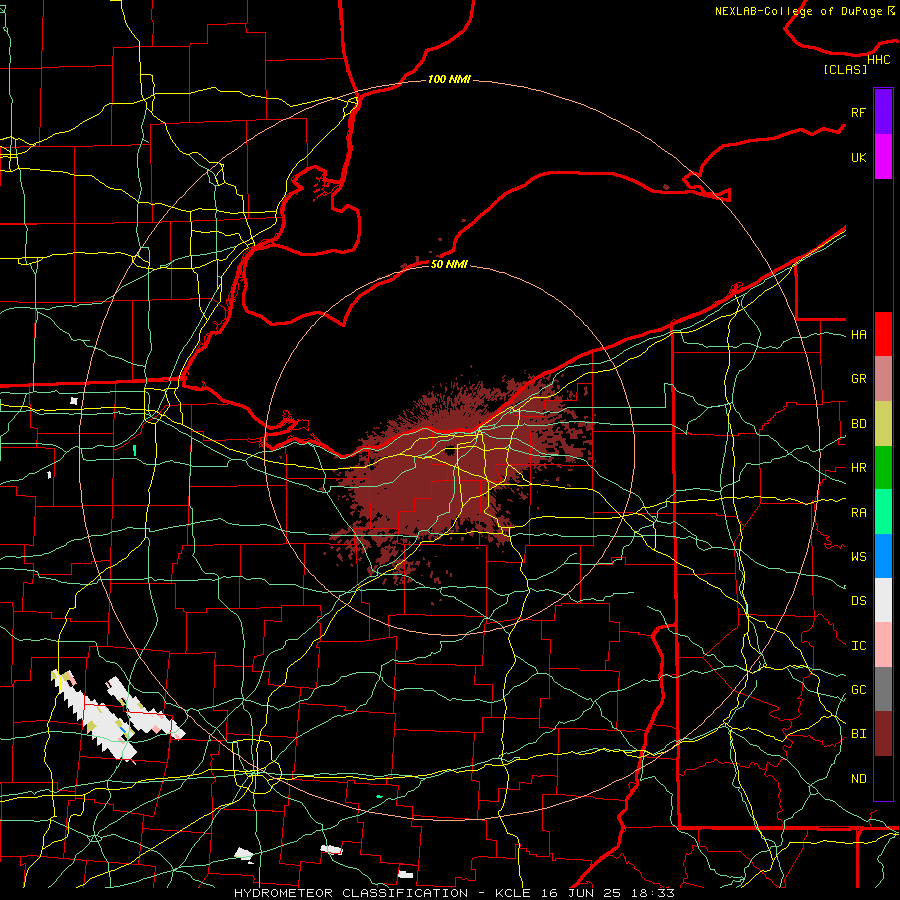
Task: Click the 100 NMI range ring label
Action: tap(449, 79)
